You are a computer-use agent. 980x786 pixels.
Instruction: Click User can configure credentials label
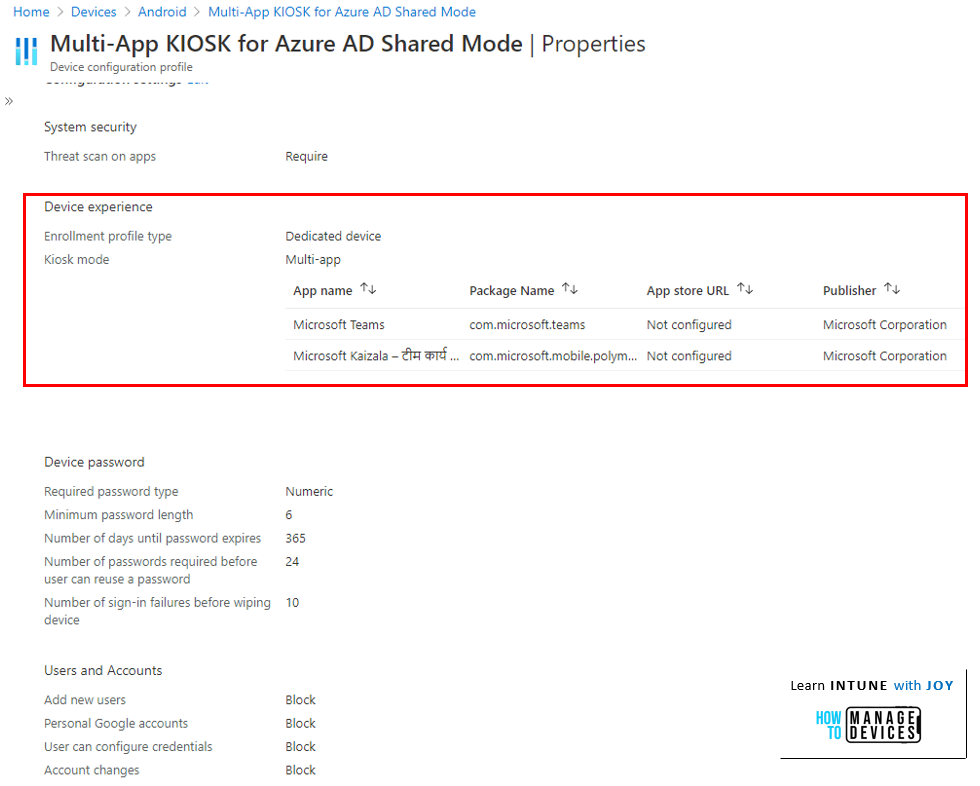tap(128, 747)
